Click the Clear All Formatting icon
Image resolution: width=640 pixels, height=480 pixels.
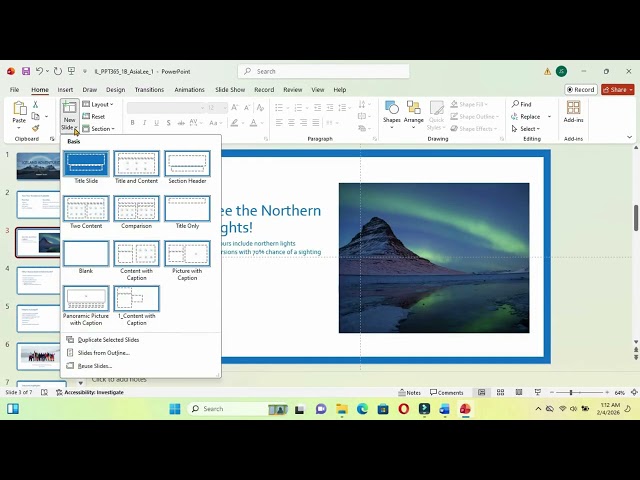tap(260, 108)
